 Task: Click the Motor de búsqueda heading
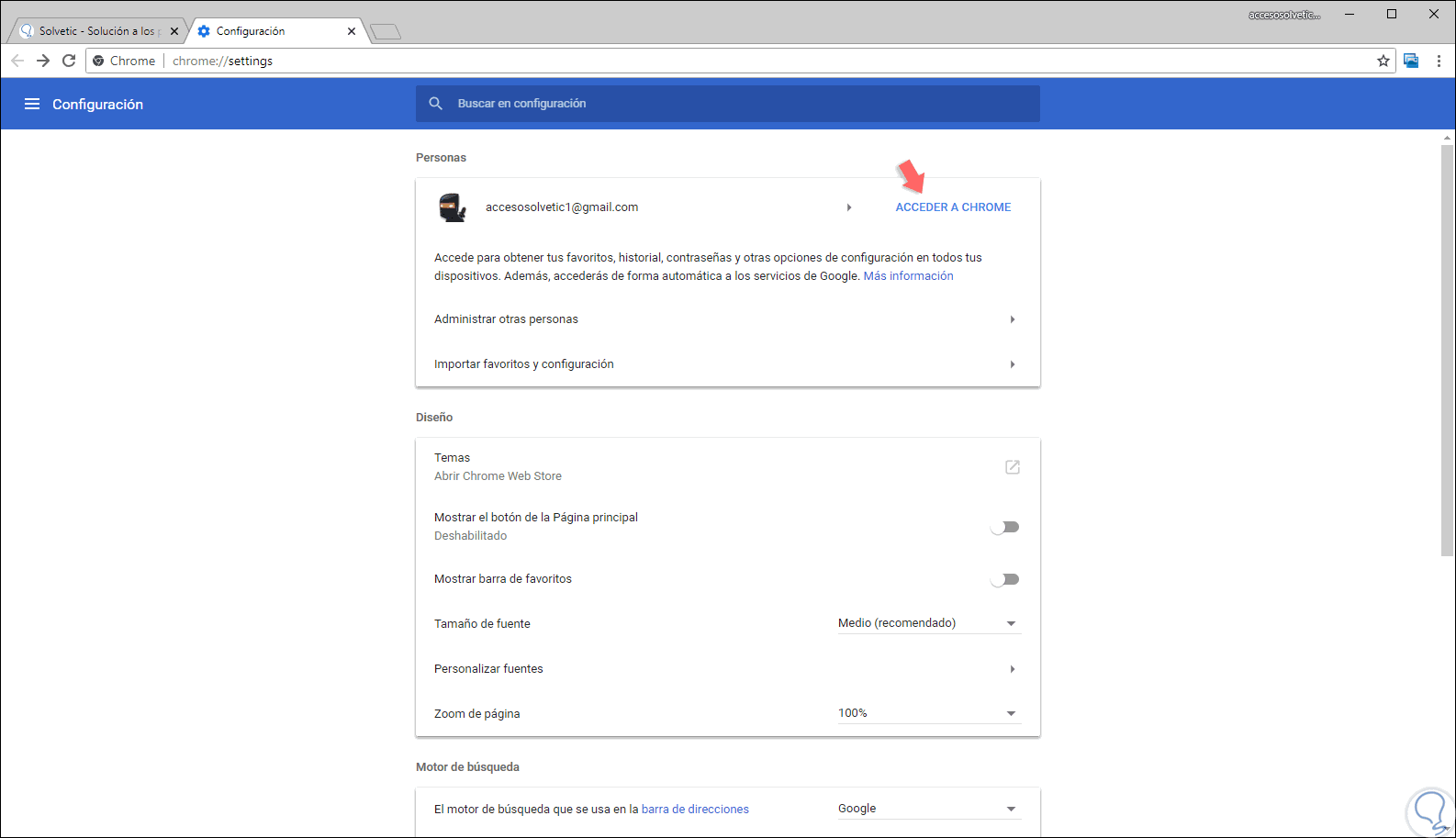coord(467,767)
